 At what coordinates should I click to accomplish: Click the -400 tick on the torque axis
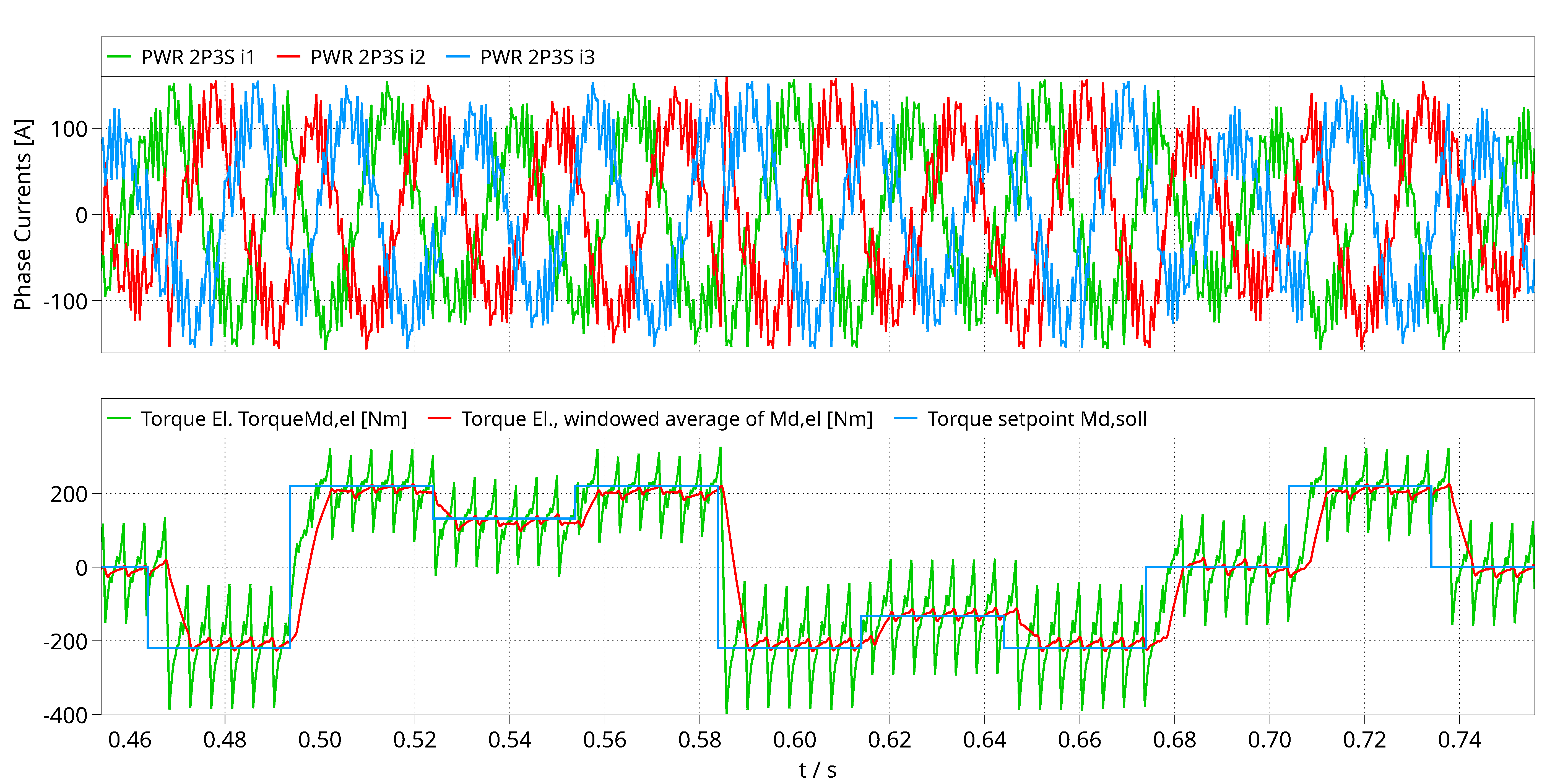65,716
